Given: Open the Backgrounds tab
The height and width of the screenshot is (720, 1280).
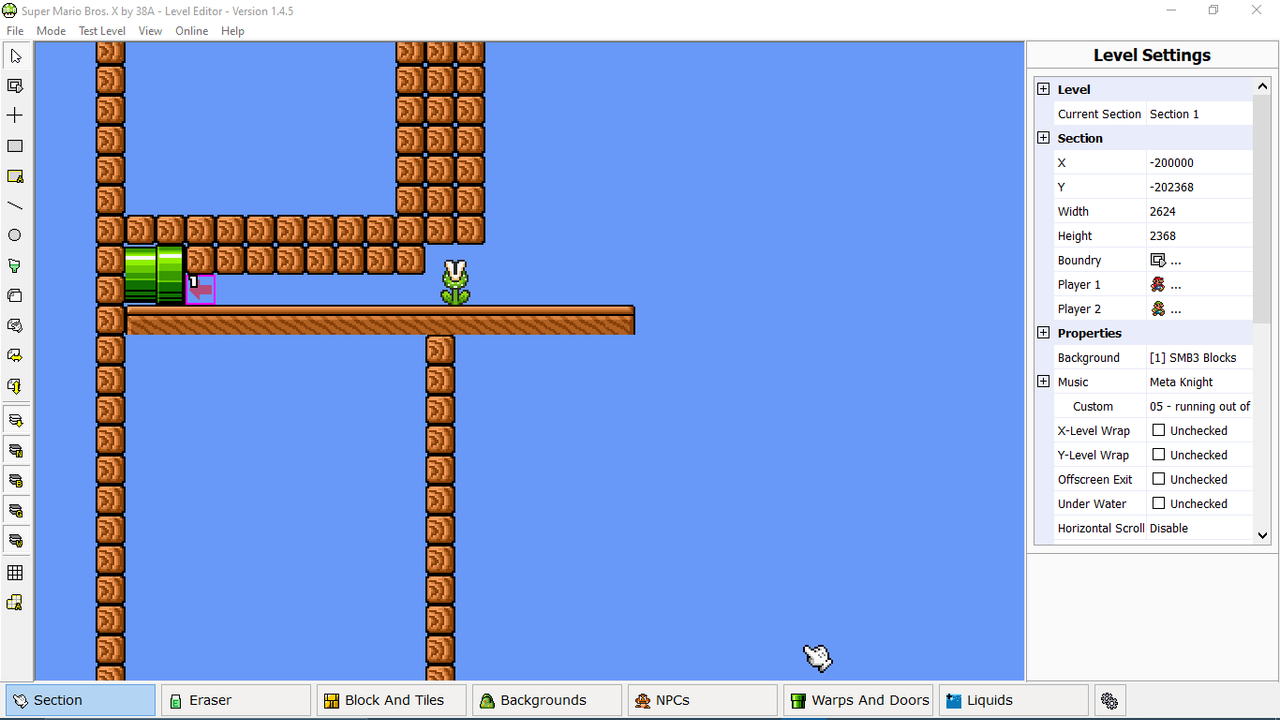Looking at the screenshot, I should pos(548,700).
